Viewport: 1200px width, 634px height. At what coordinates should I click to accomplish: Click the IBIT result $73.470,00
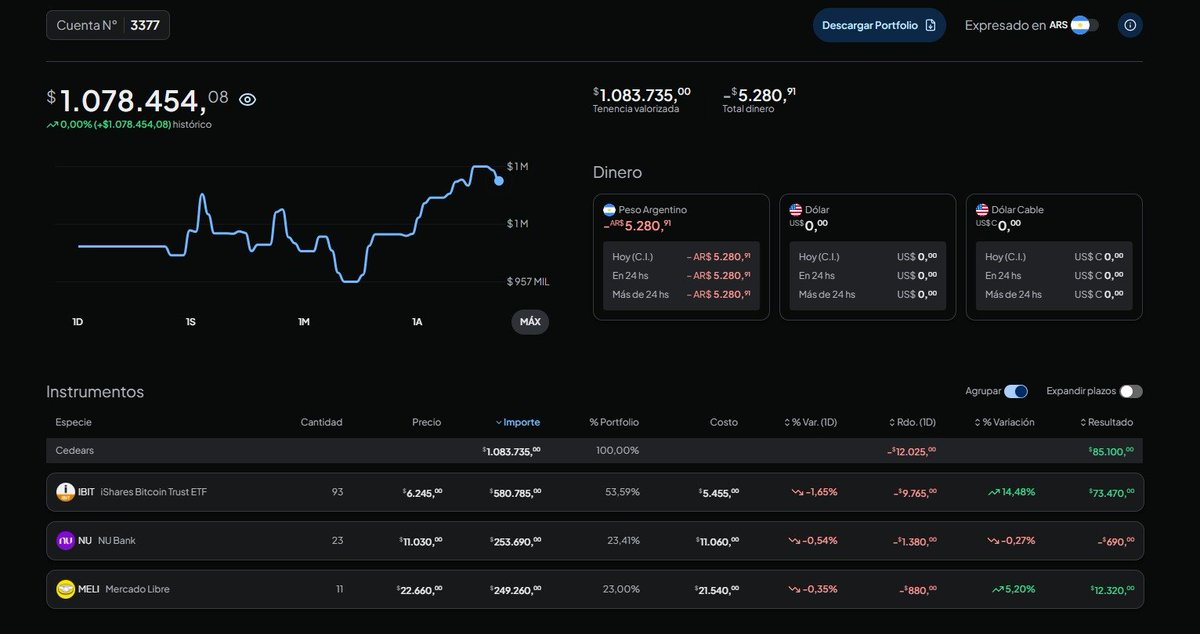tap(1111, 492)
